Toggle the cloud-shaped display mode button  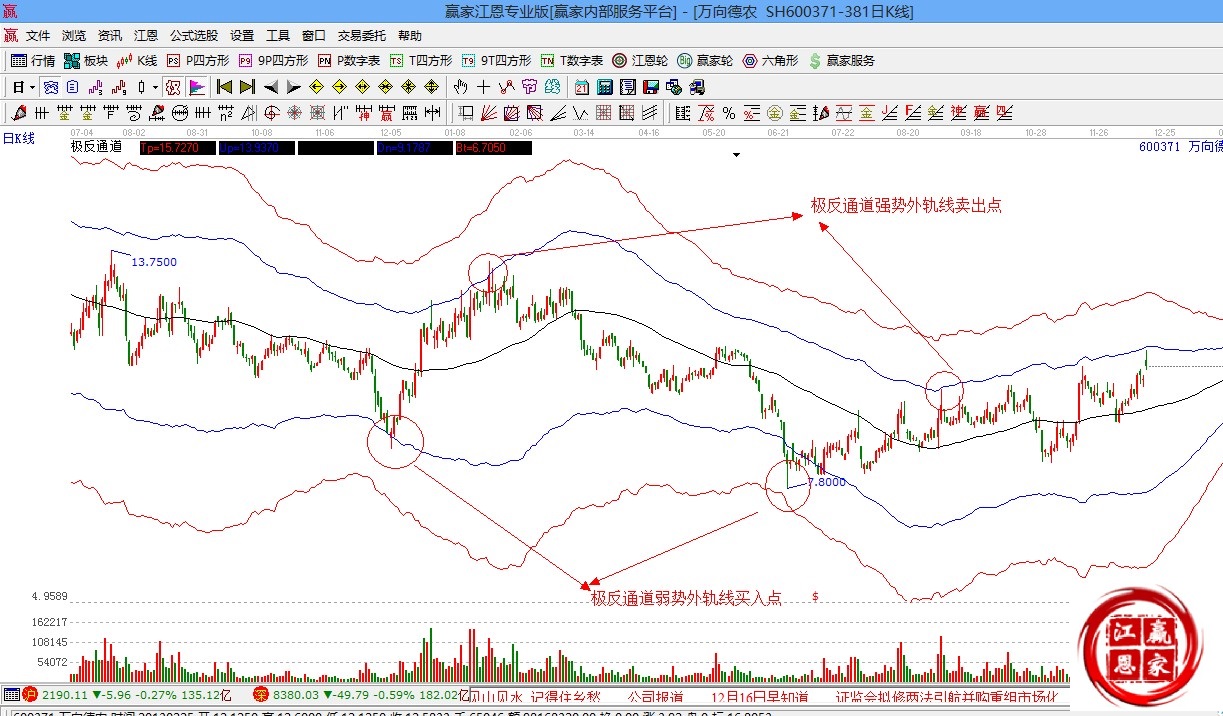(49, 87)
